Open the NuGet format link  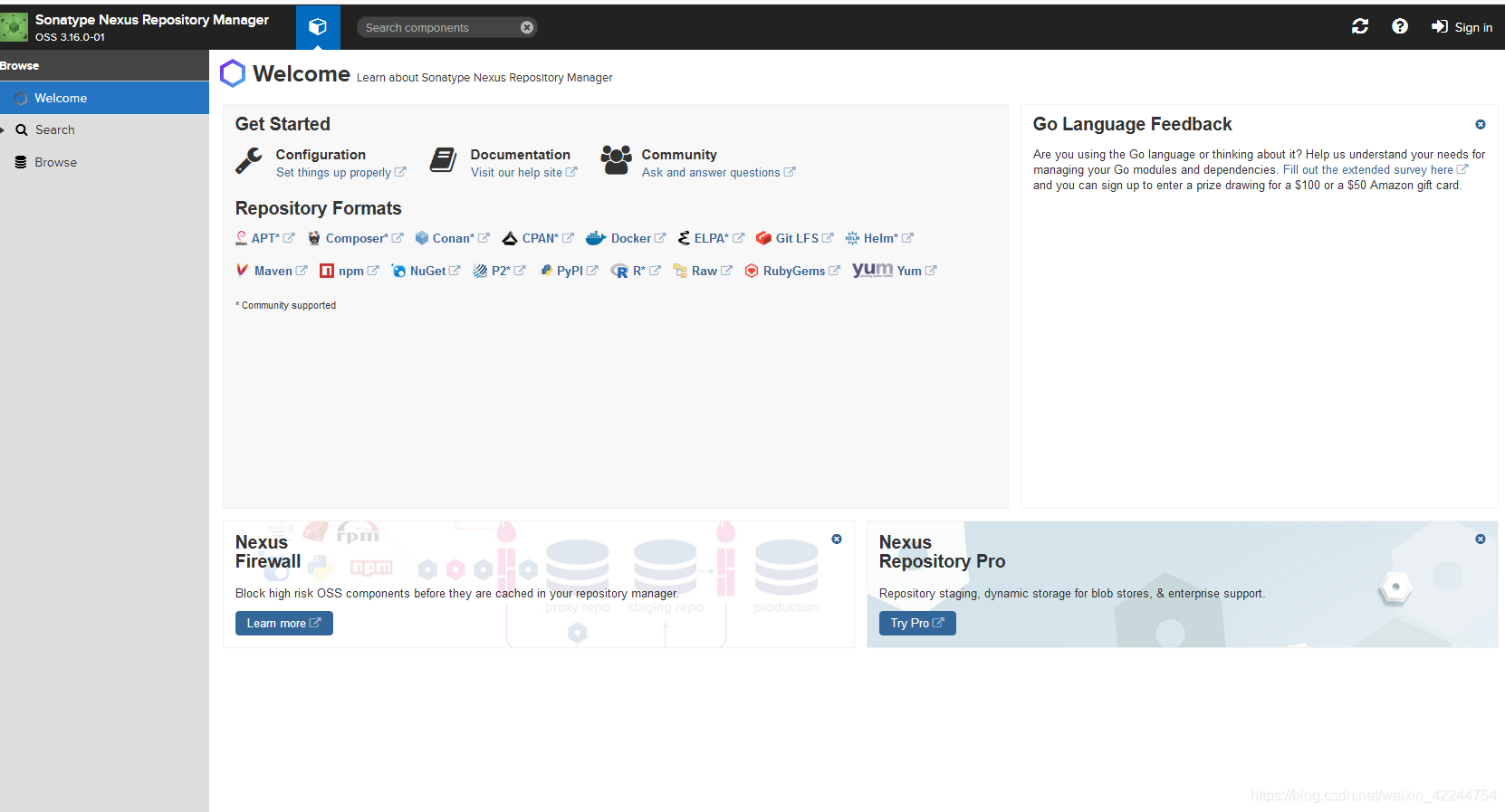click(435, 271)
